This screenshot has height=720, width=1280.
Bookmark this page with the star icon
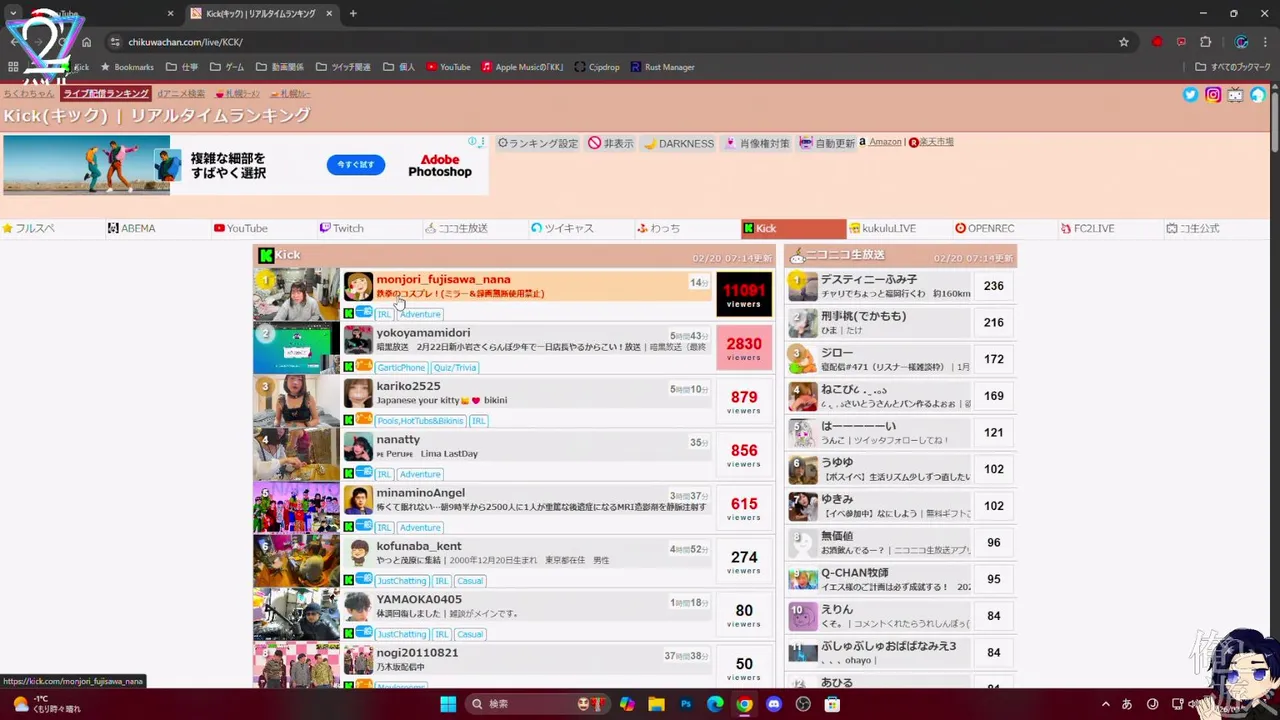pos(1124,42)
